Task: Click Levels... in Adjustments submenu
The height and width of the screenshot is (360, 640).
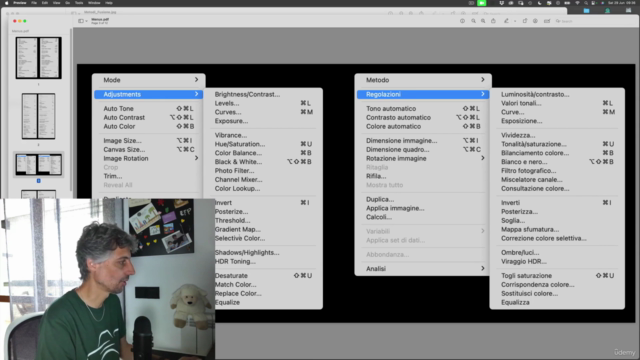Action: point(227,103)
